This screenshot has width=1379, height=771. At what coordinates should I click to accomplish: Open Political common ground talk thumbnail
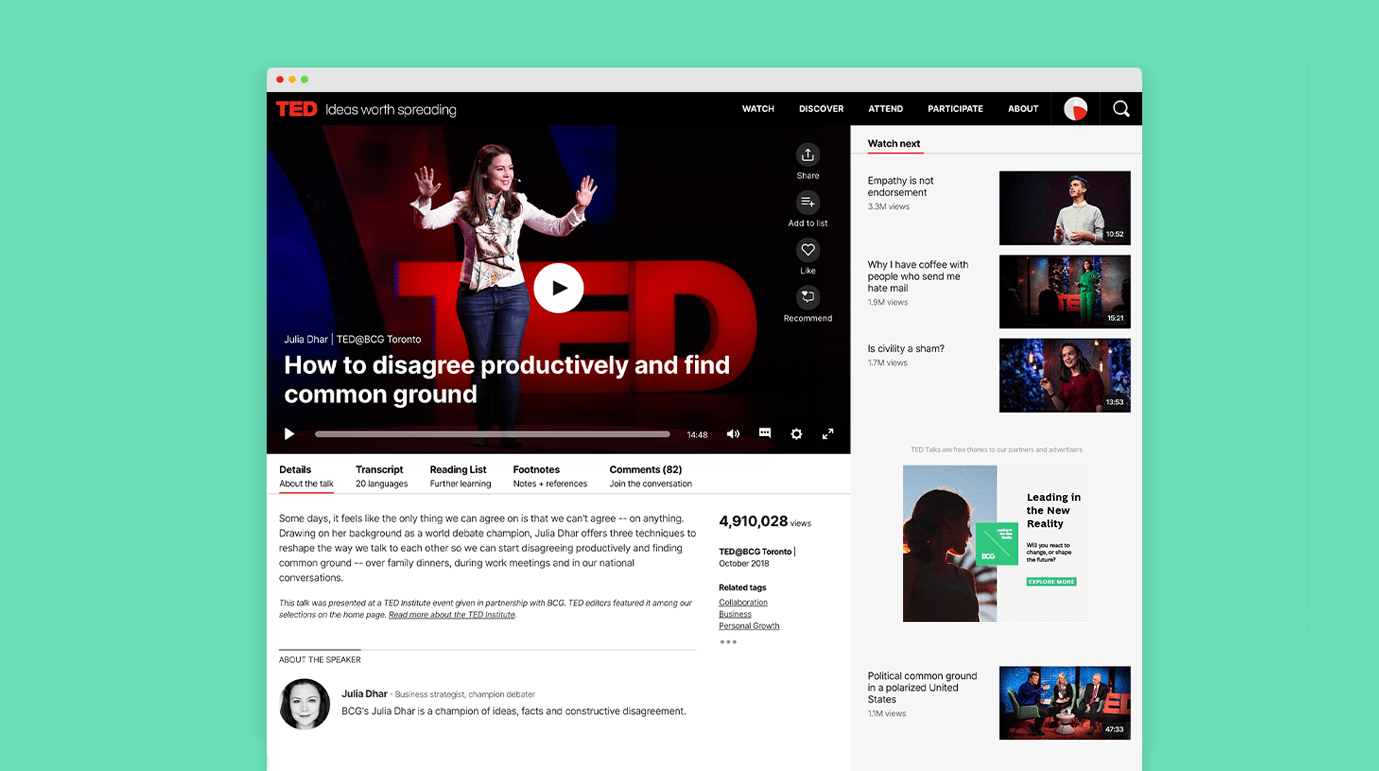coord(1065,703)
